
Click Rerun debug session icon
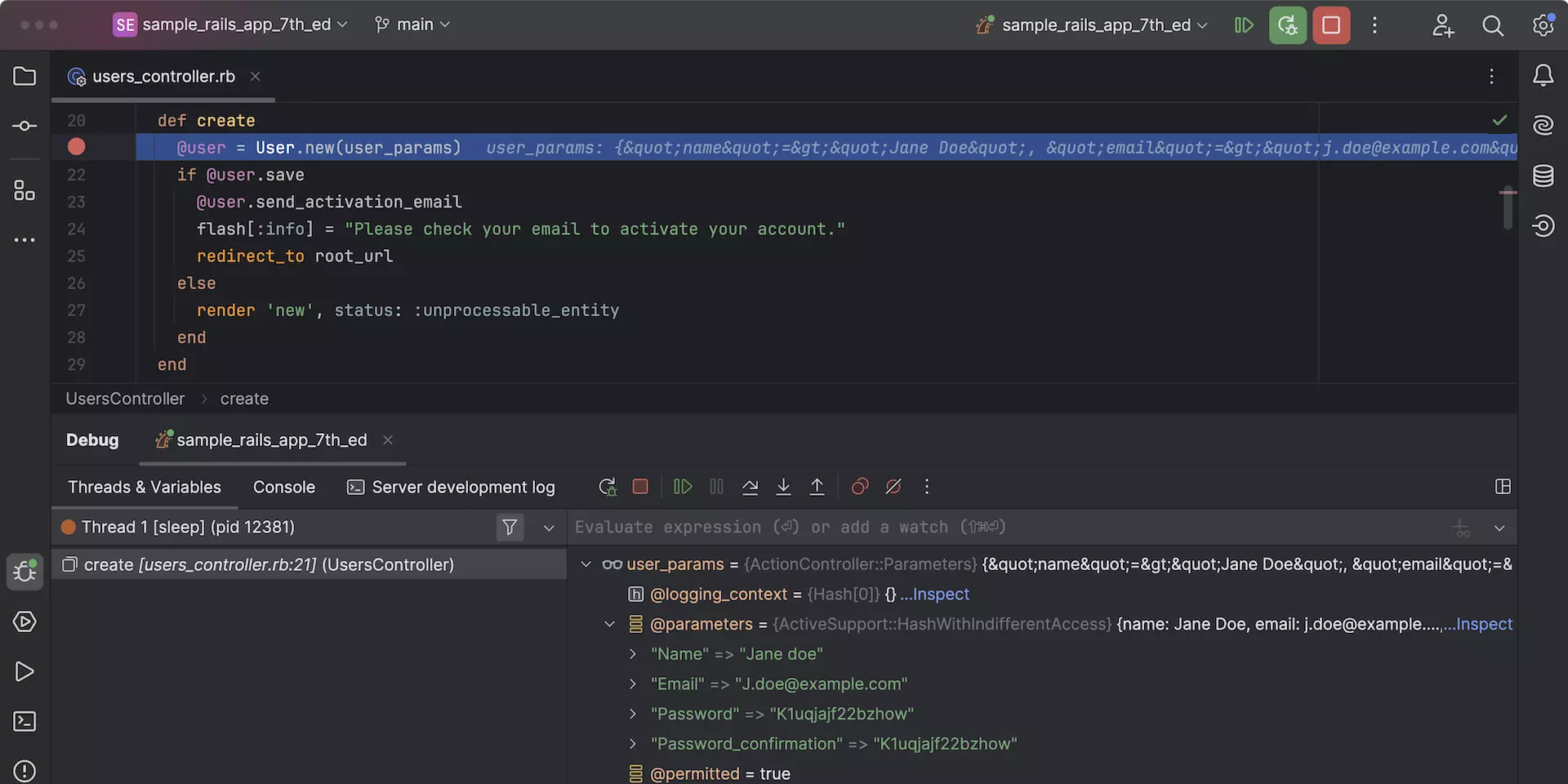[607, 487]
